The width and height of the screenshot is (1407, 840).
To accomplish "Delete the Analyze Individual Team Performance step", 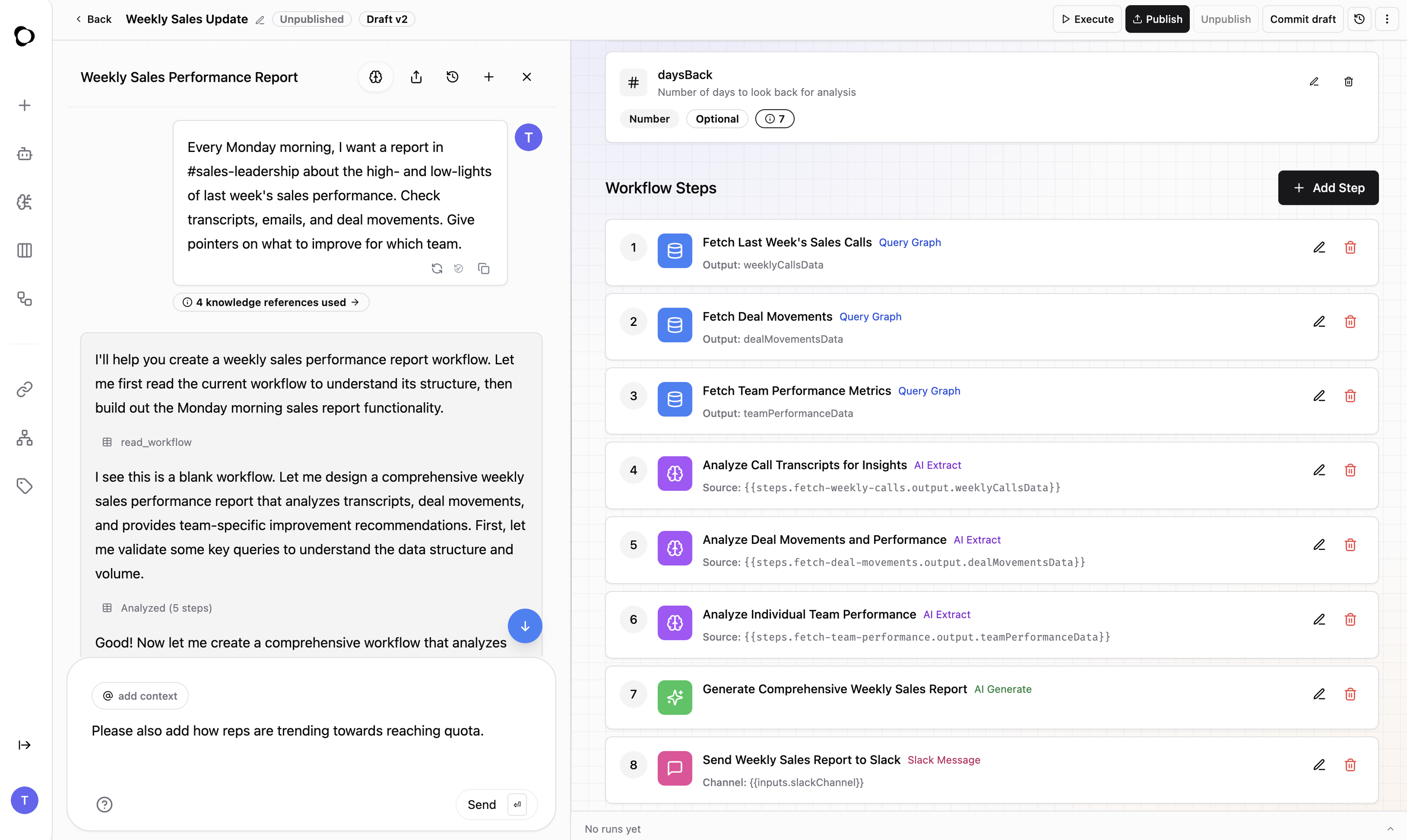I will 1350,619.
